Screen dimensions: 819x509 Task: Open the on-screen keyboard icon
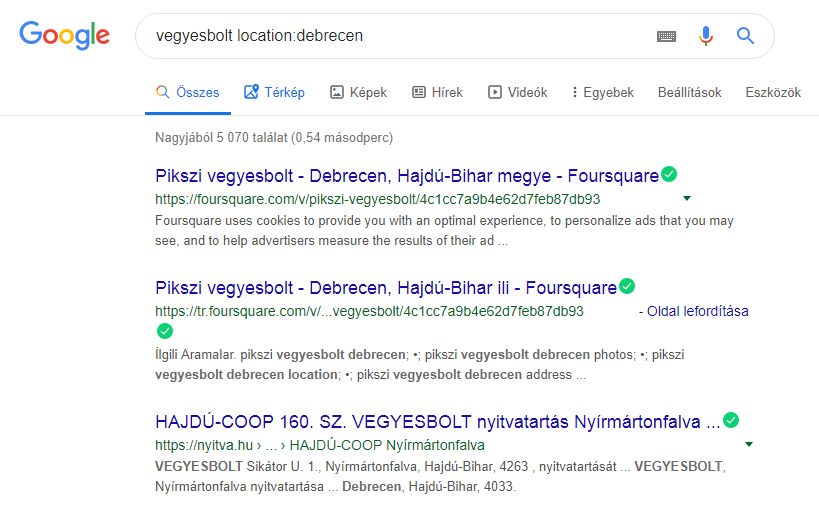pos(666,36)
